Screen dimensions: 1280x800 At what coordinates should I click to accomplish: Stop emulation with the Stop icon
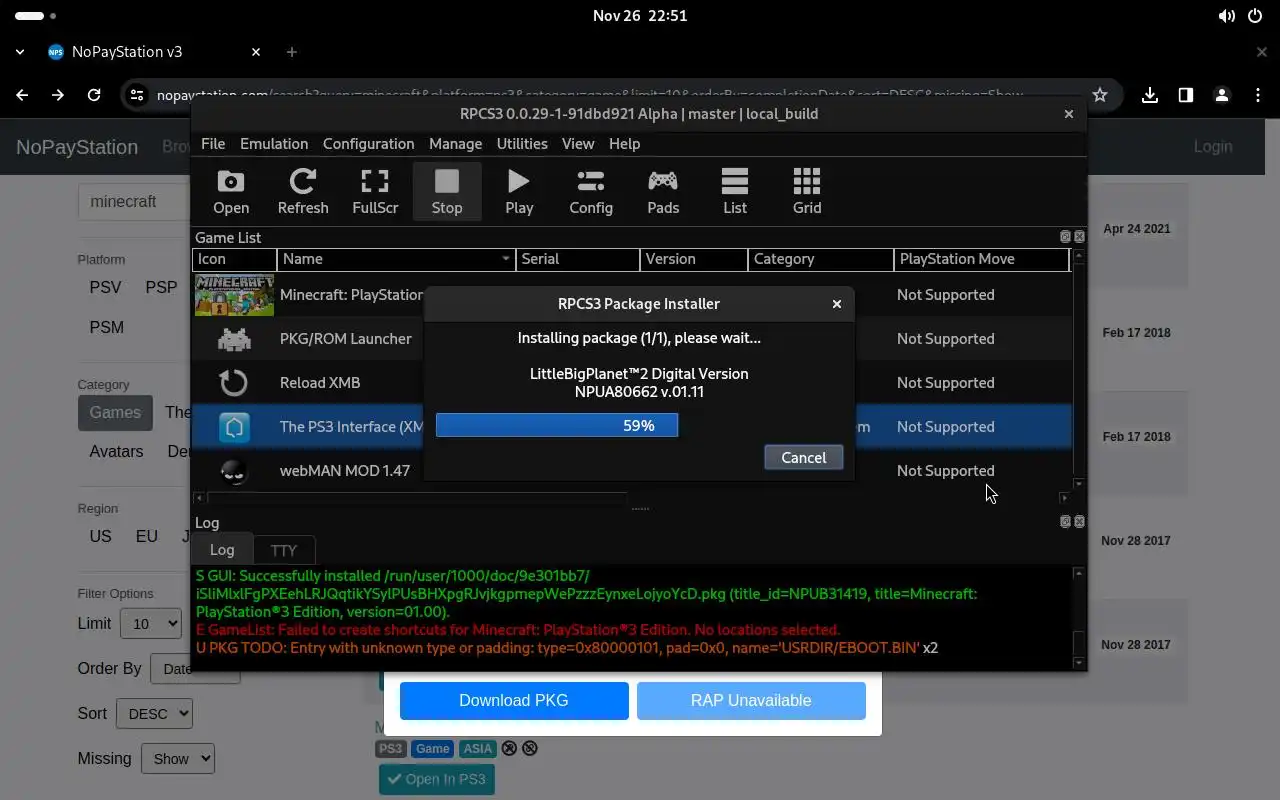click(x=447, y=191)
